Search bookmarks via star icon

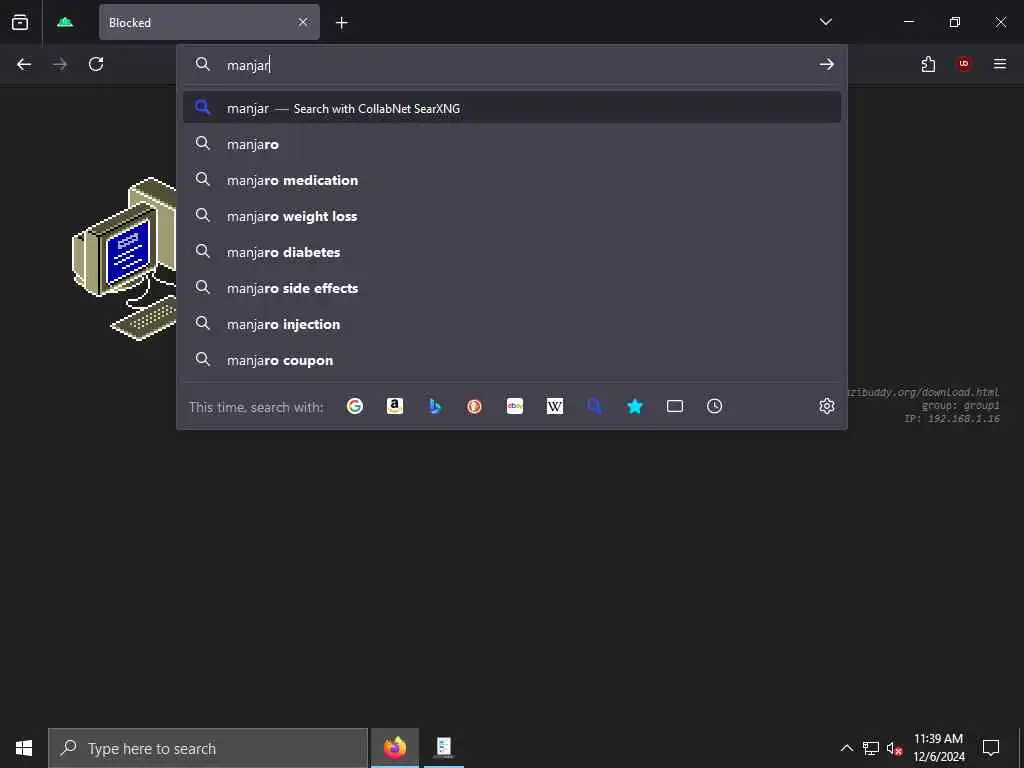click(x=635, y=406)
